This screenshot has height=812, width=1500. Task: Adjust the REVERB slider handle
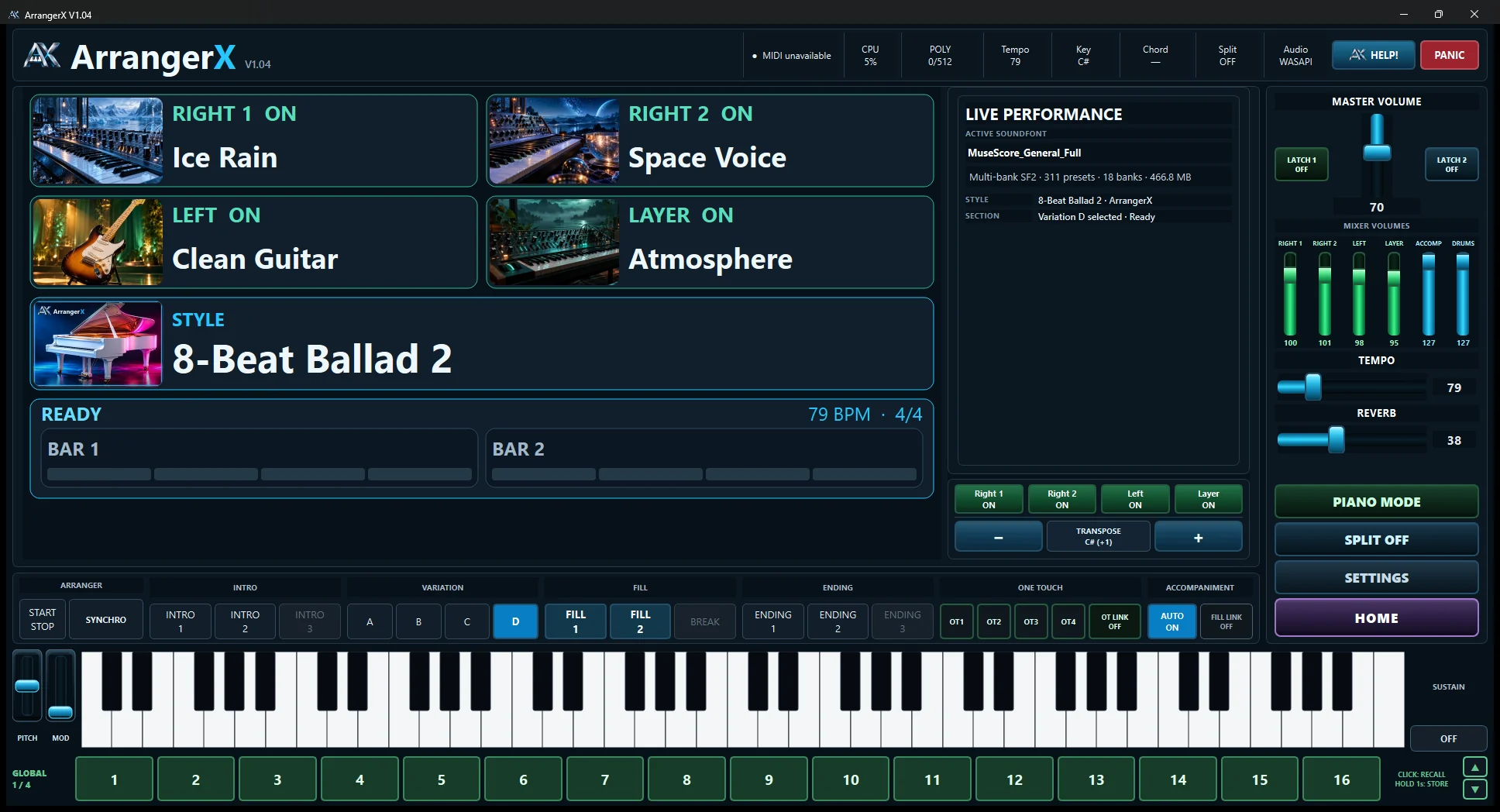[x=1336, y=439]
